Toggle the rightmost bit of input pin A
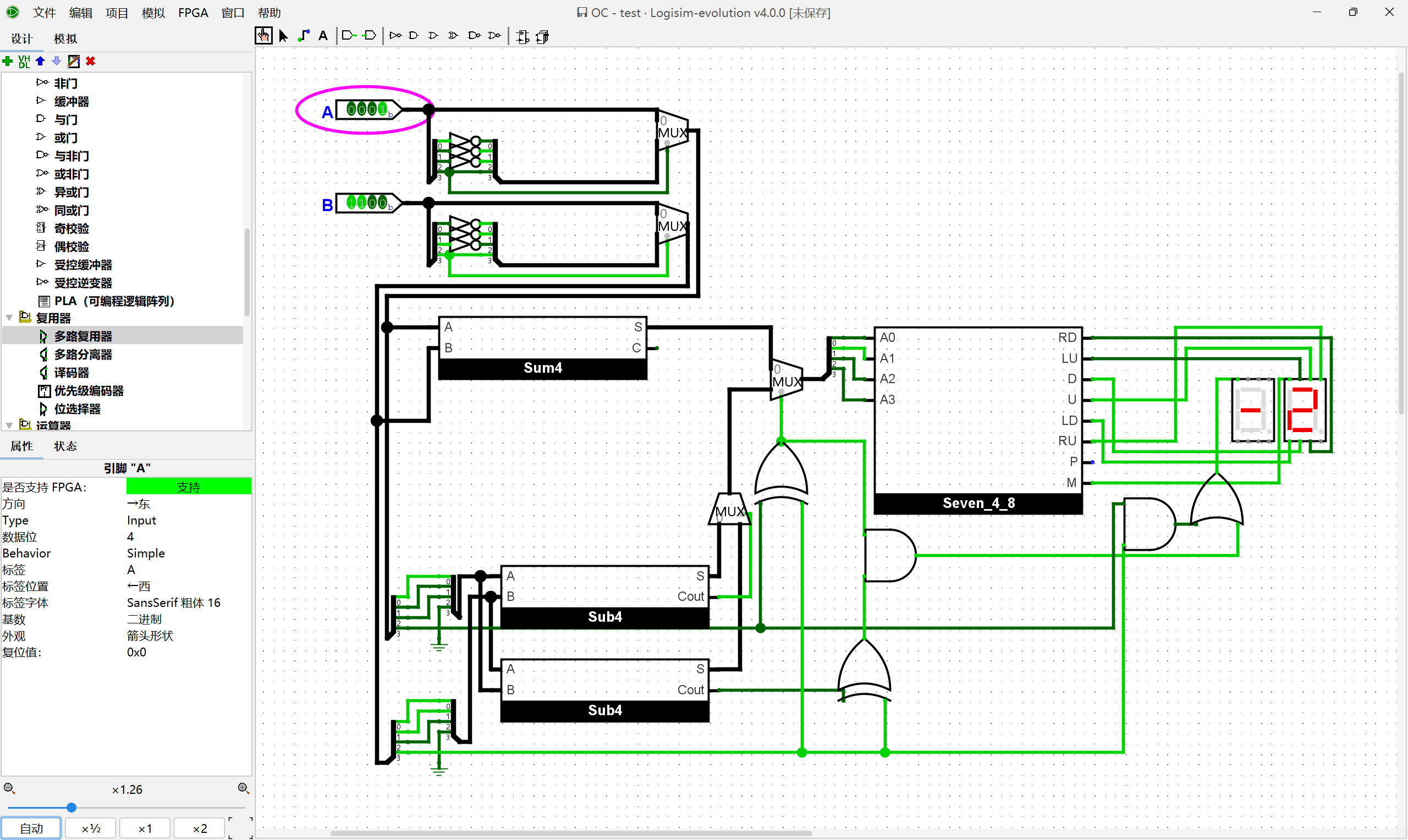Viewport: 1408px width, 840px height. coord(383,109)
